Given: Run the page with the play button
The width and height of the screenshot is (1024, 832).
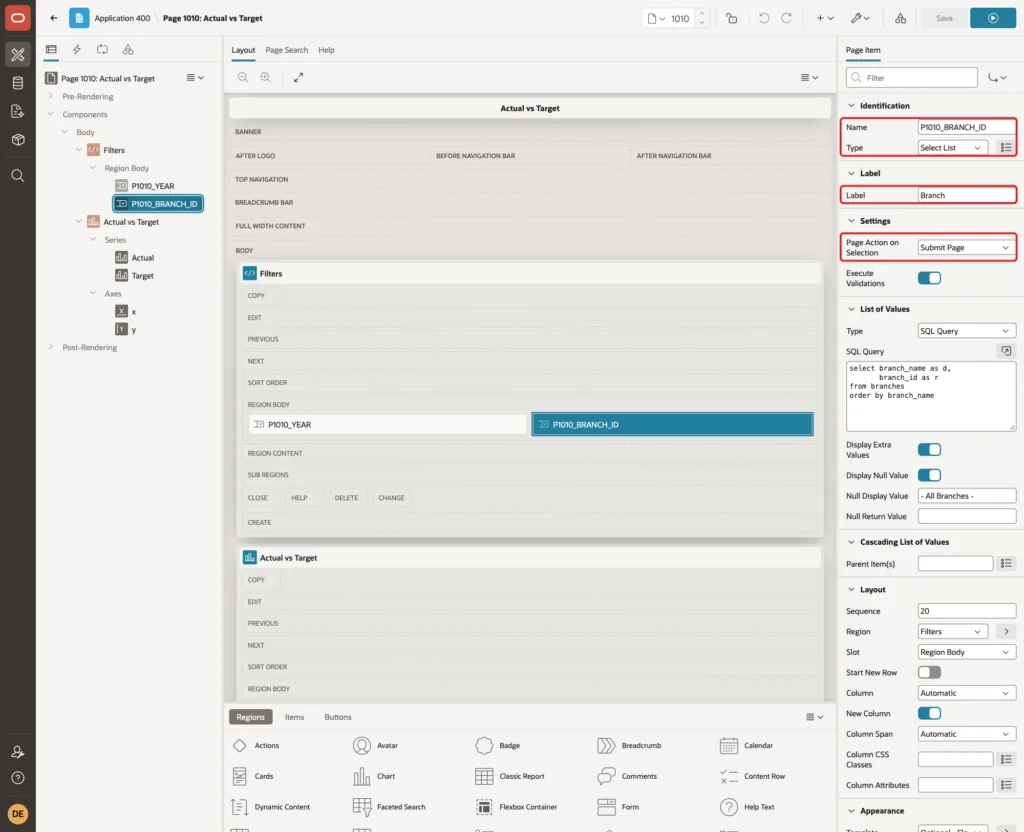Looking at the screenshot, I should coord(993,18).
